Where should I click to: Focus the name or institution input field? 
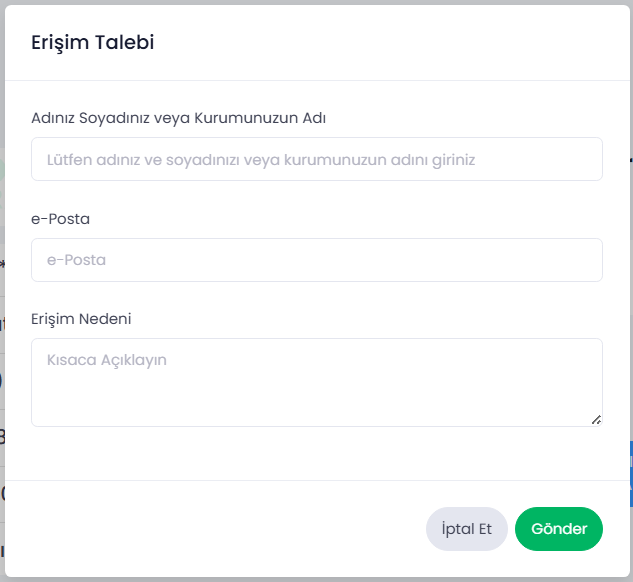click(x=317, y=159)
